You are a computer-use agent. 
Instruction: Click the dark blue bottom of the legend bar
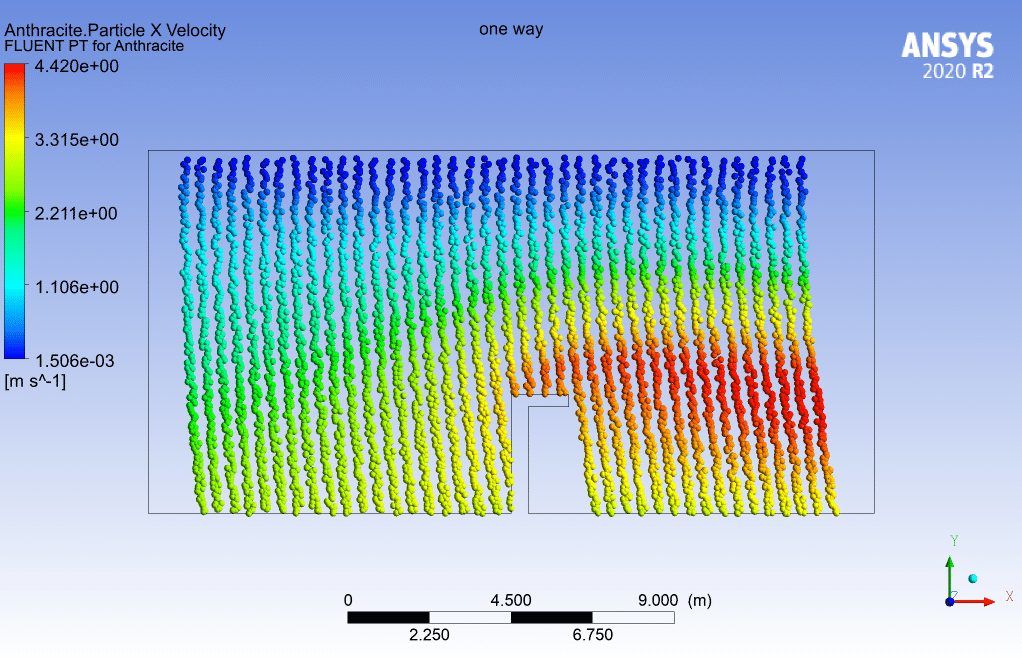point(15,351)
